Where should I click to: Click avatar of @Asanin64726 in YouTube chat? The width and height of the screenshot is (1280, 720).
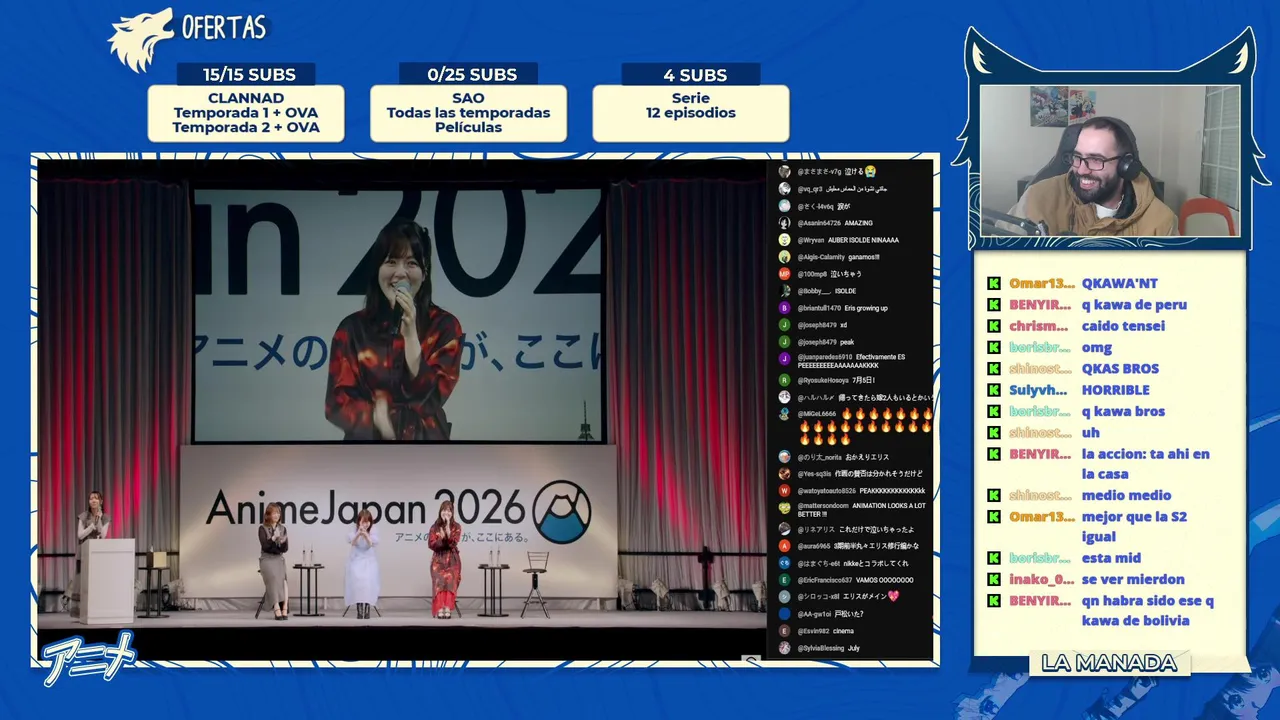click(785, 223)
